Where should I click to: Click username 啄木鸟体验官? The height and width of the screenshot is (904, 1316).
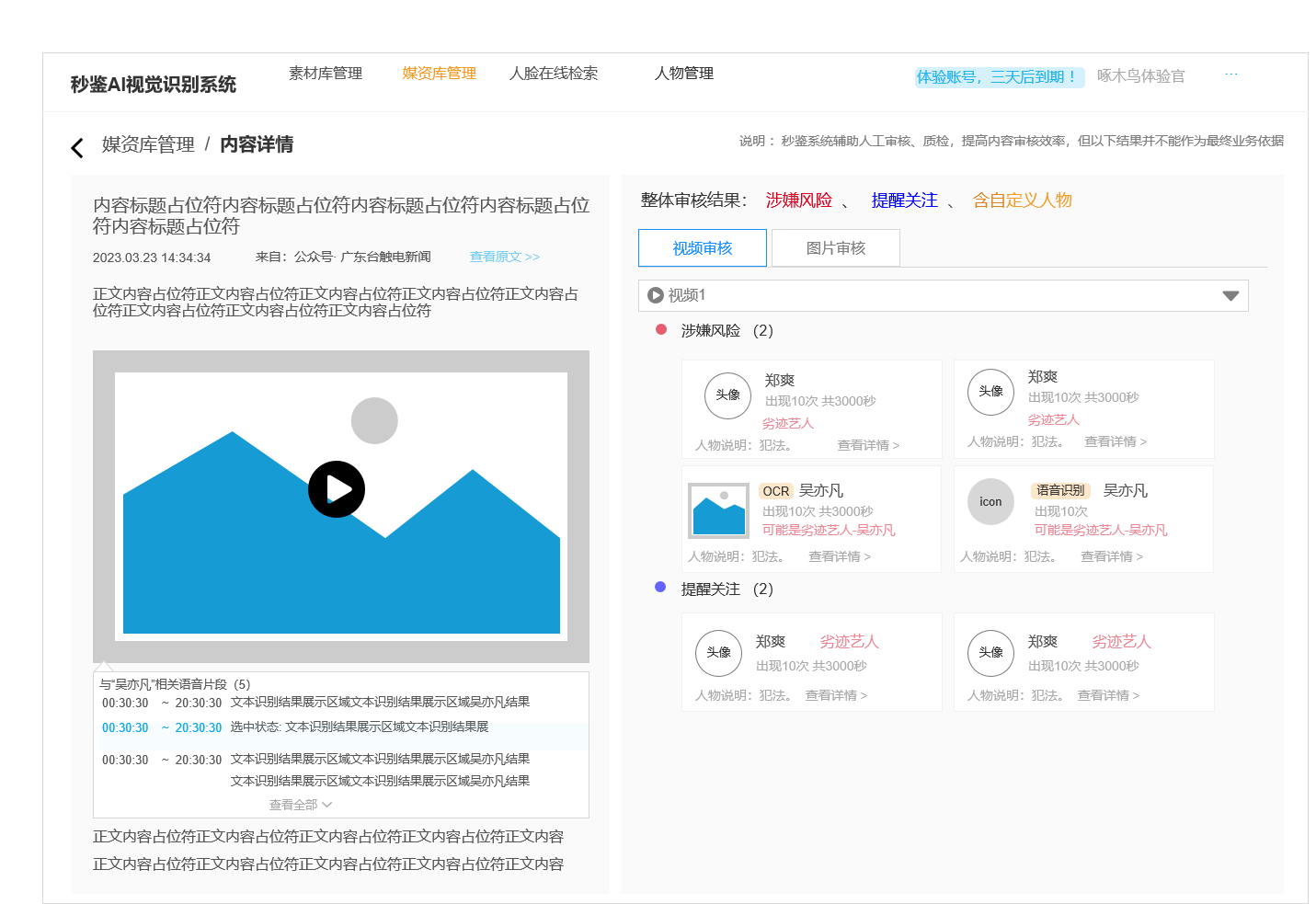tap(1141, 76)
